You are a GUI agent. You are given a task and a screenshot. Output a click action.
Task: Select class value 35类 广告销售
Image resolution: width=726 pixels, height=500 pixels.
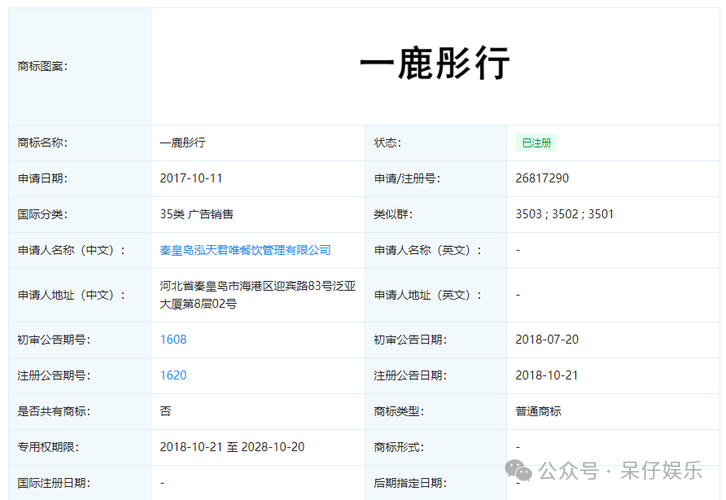pos(196,214)
